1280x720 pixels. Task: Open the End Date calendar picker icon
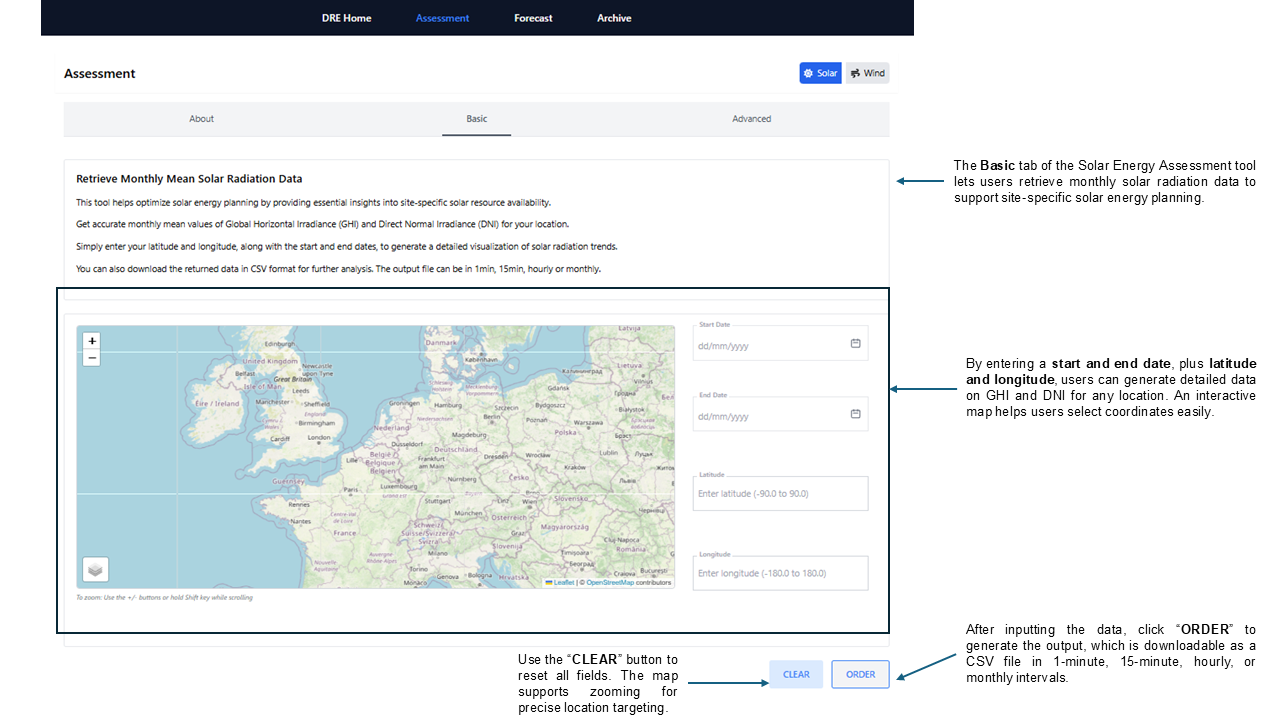[x=855, y=413]
